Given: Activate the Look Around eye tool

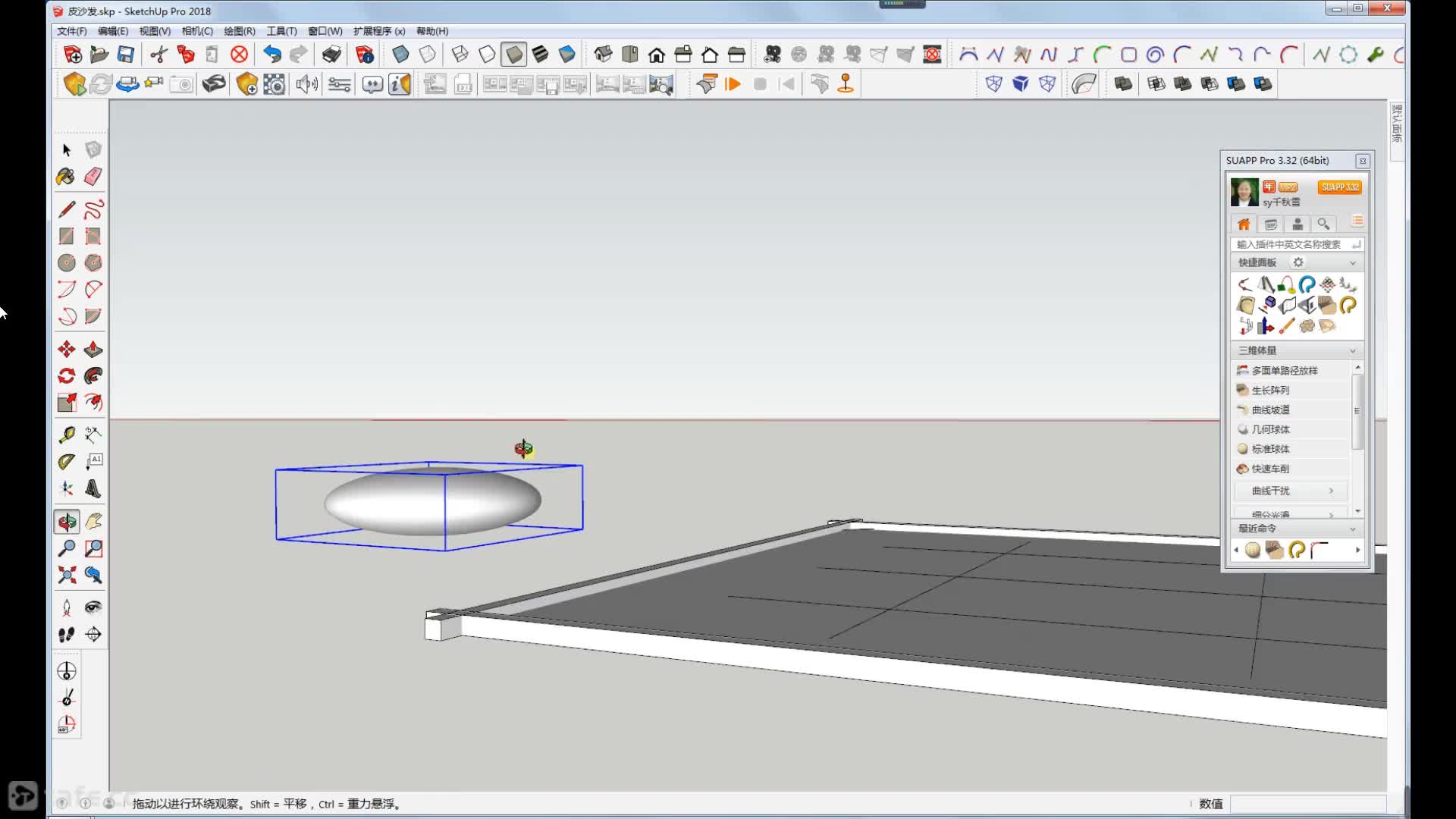Looking at the screenshot, I should click(93, 607).
